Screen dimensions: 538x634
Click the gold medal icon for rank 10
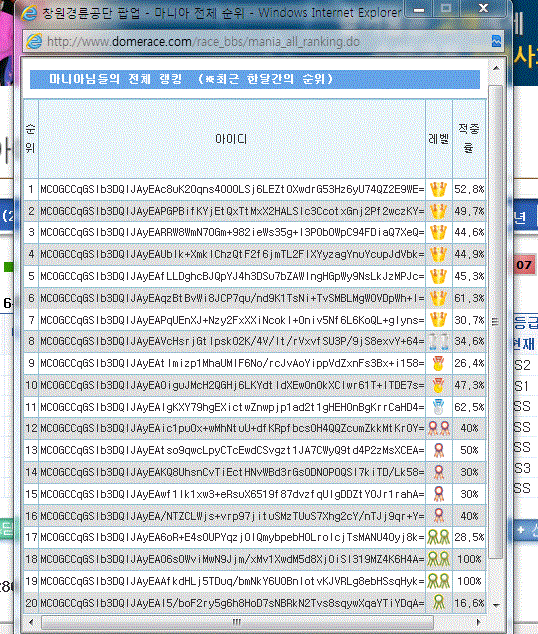pos(438,385)
